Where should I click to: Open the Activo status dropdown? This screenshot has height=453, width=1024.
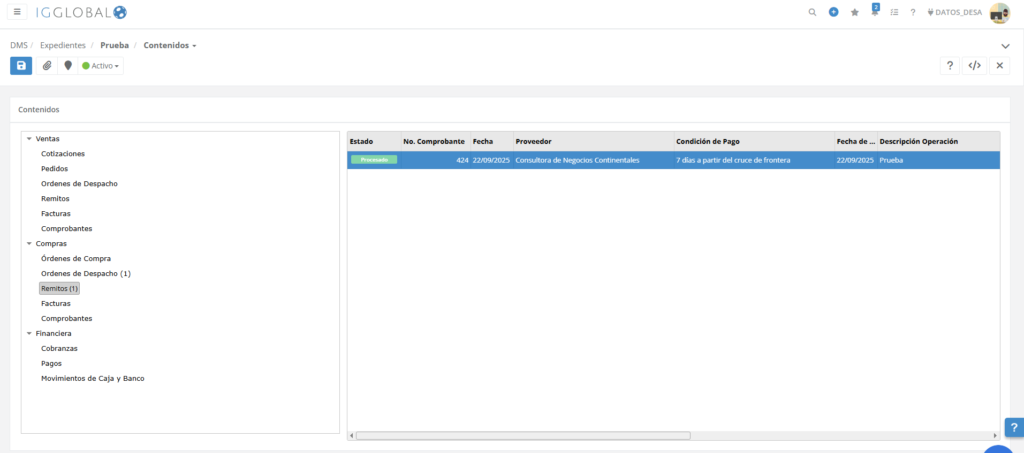click(101, 66)
